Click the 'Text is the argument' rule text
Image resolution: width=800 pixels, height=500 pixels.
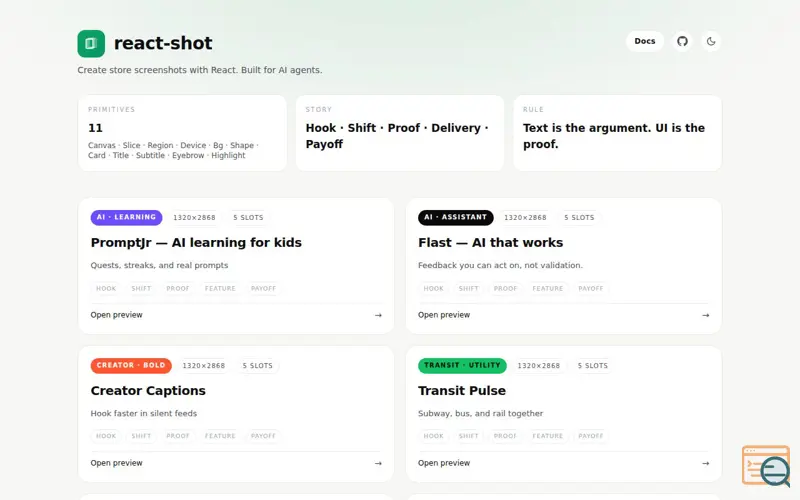(614, 136)
